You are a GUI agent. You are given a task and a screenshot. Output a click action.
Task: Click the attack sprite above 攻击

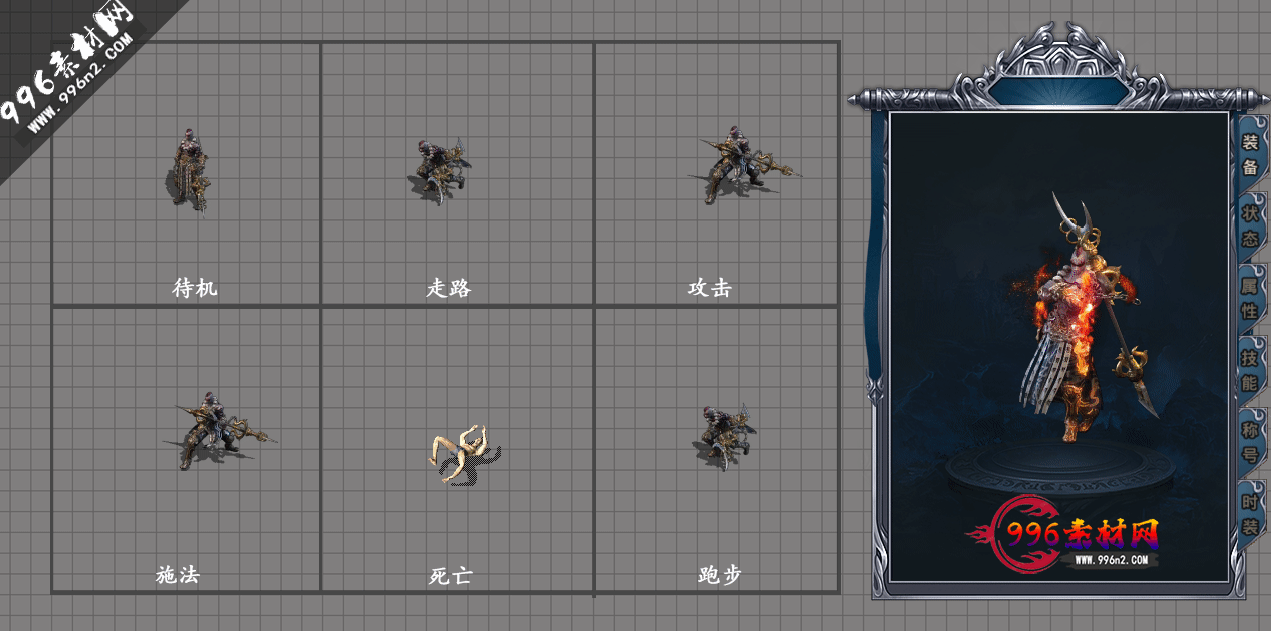(744, 164)
